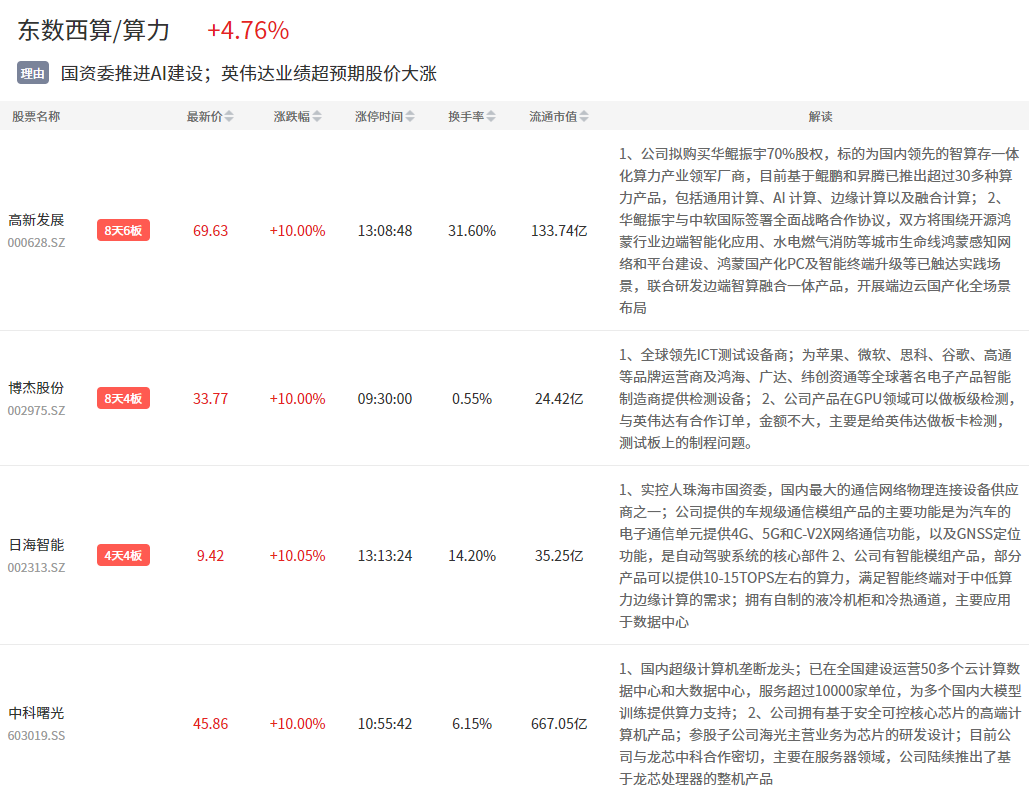Sort by 流通市值 column arrow icon

point(584,117)
